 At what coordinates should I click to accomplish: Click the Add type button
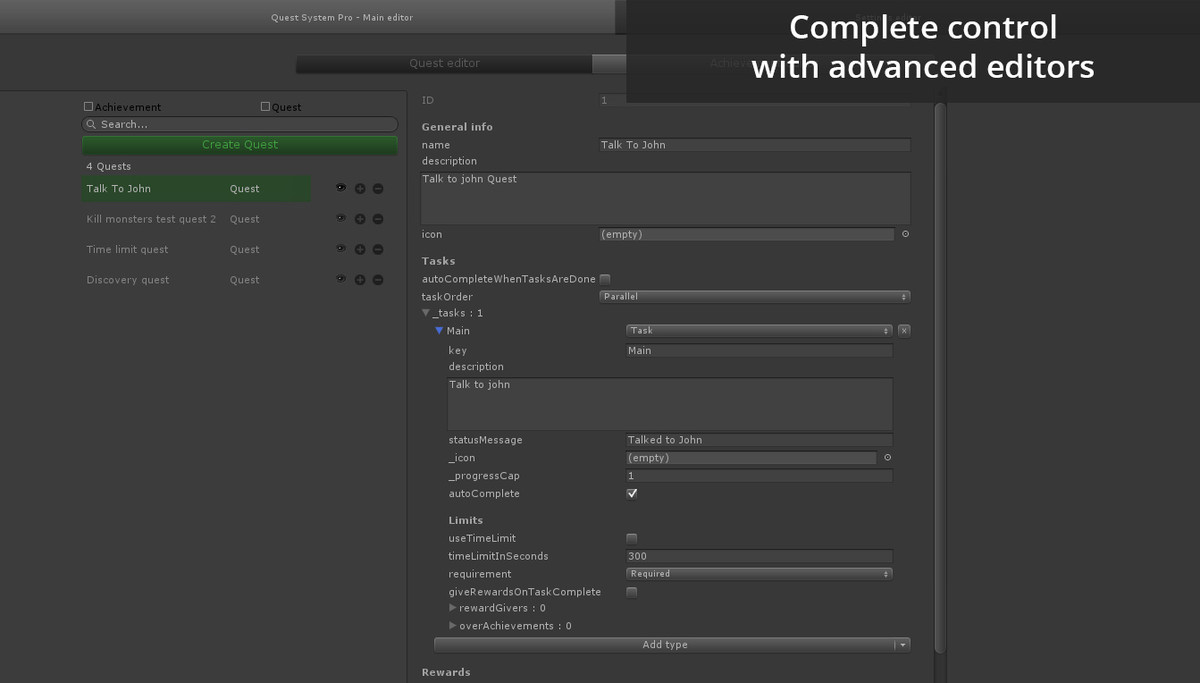(665, 645)
